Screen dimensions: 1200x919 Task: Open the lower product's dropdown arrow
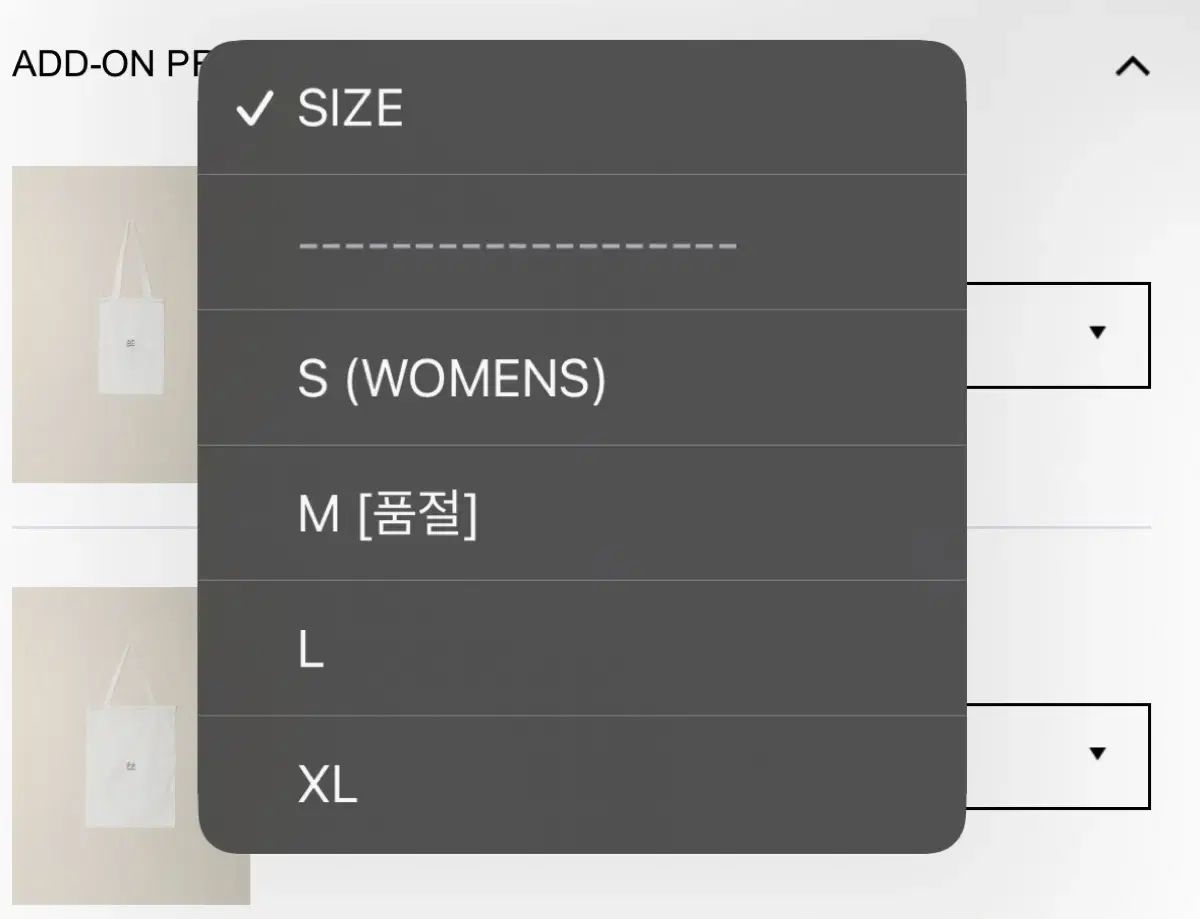[x=1097, y=753]
